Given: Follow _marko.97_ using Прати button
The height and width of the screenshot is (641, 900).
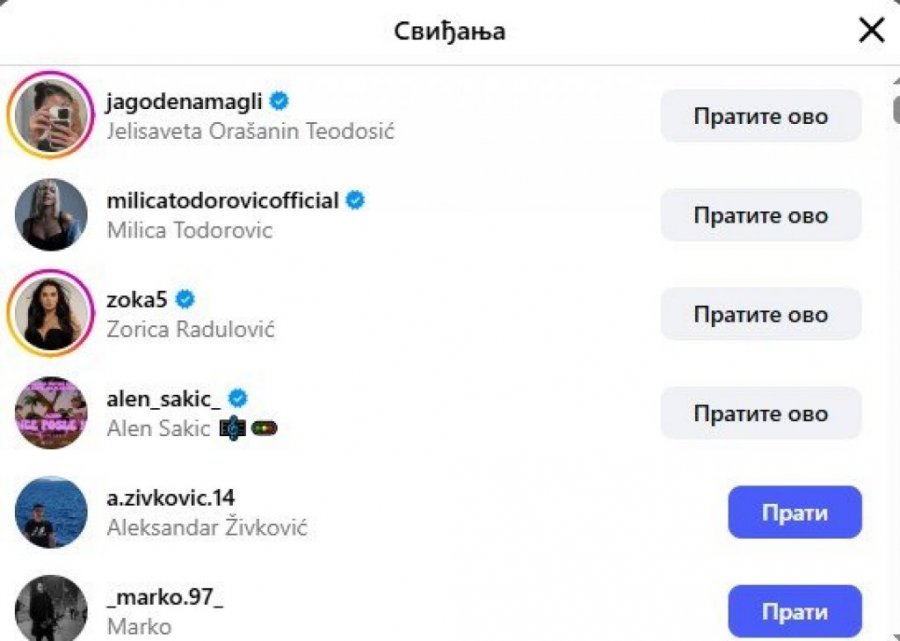Looking at the screenshot, I should [x=794, y=611].
